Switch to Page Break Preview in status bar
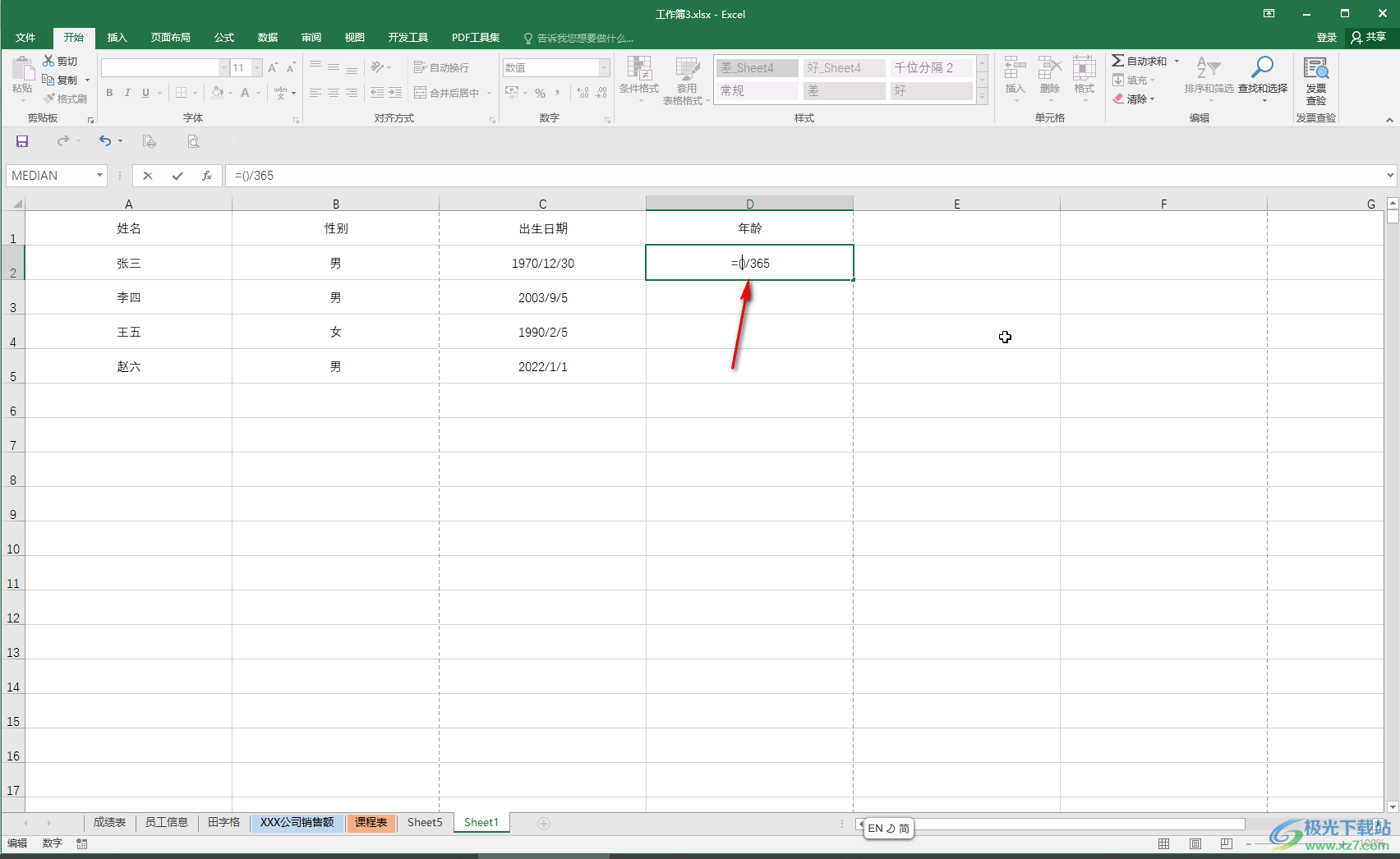 click(x=1227, y=843)
